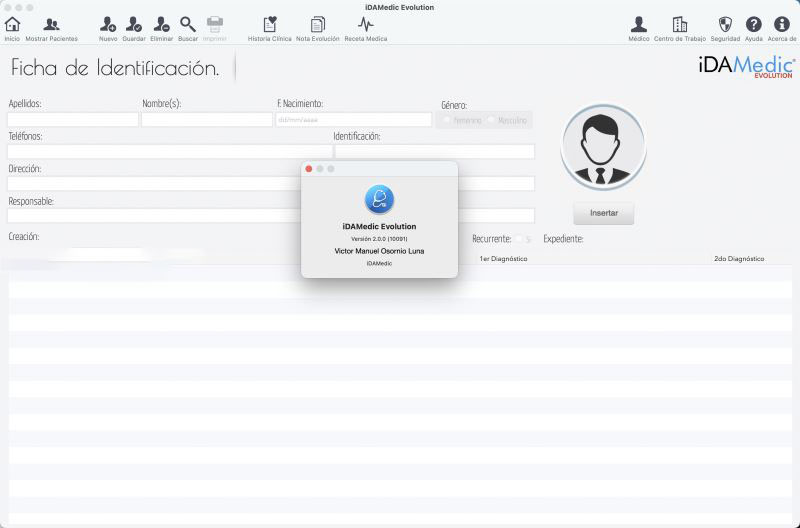Viewport: 800px width, 528px height.
Task: Focus the F. Nacimiento date field
Action: tap(354, 120)
